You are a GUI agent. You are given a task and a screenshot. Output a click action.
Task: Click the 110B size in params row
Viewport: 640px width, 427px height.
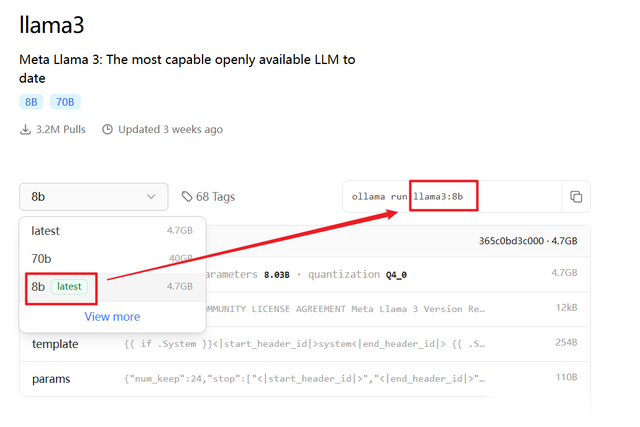[x=566, y=377]
